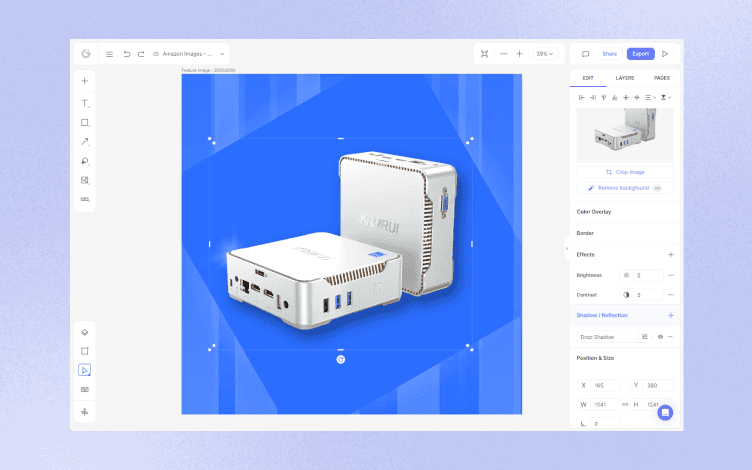Click the W width field
Viewport: 752px width, 470px height.
[x=598, y=404]
